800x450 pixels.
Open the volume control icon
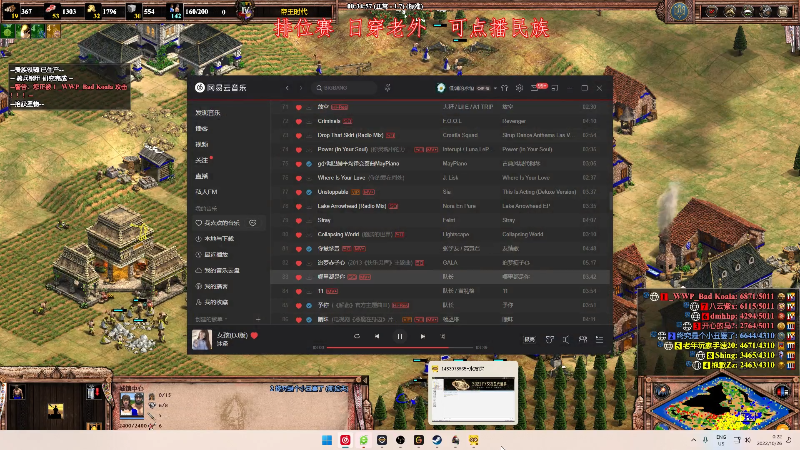(566, 339)
